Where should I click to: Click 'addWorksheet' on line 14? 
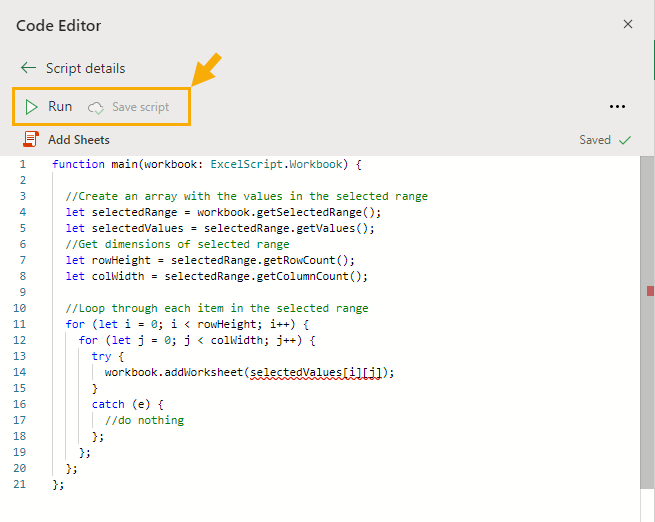(x=203, y=372)
